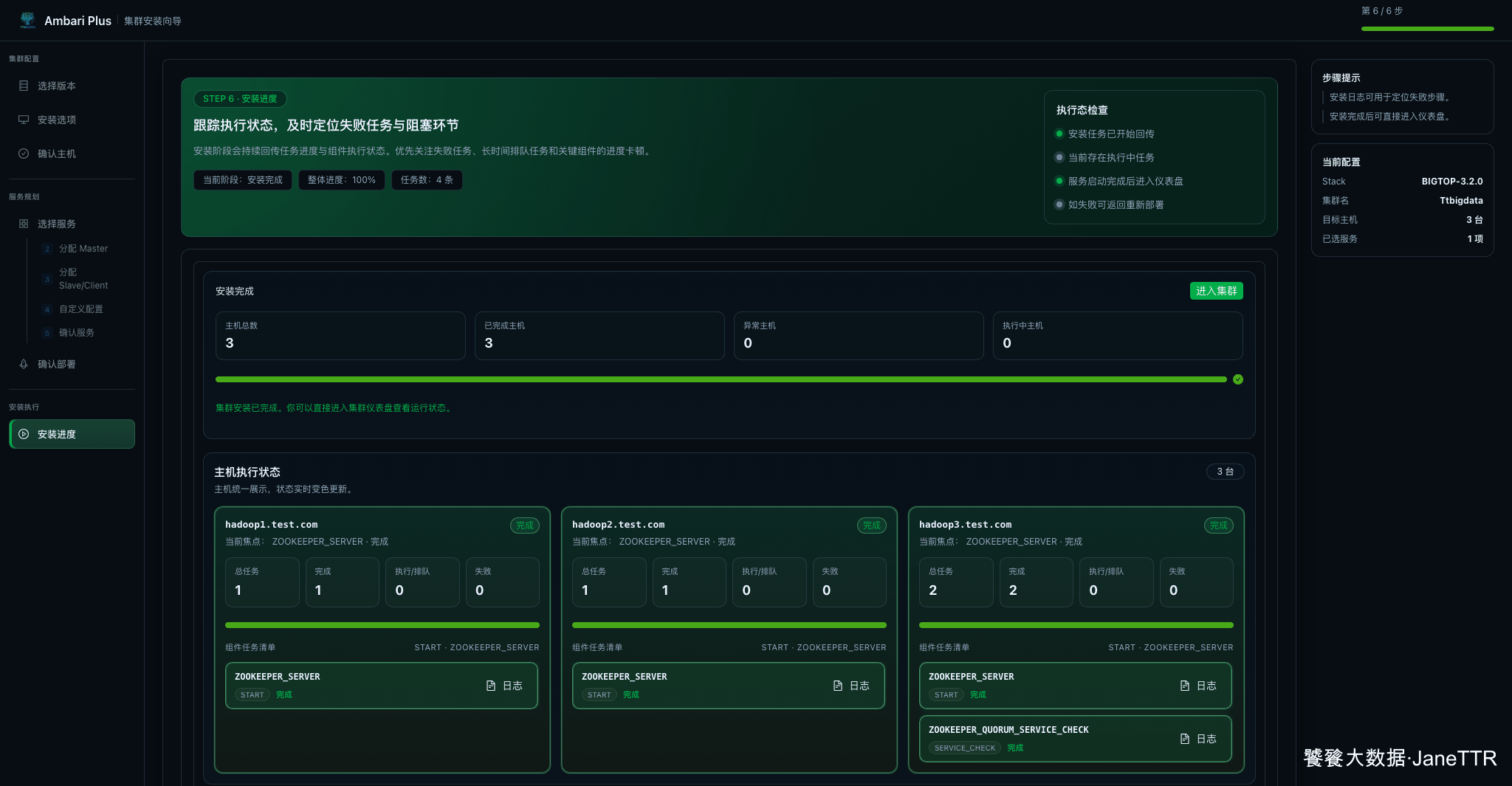Open log icon for hadoop2 ZOOKEEPER_SERVER

(x=838, y=686)
